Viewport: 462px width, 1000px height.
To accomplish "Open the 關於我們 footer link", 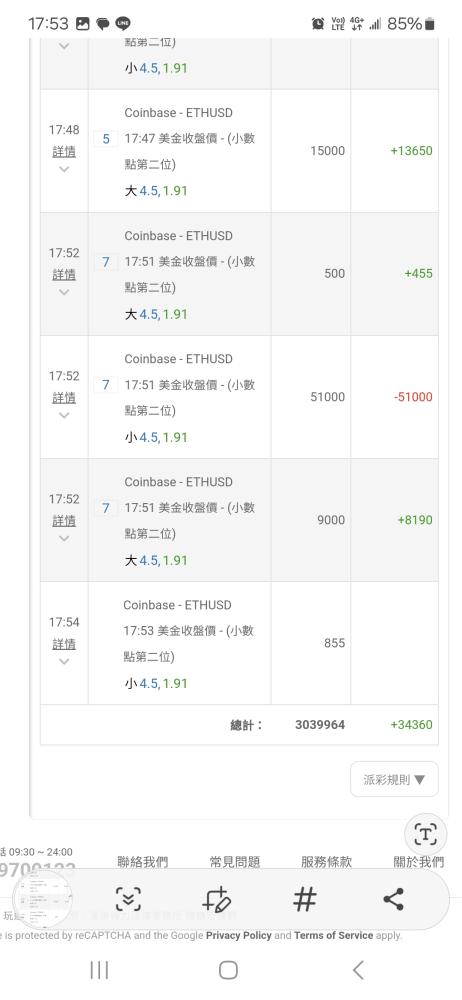I will click(419, 862).
